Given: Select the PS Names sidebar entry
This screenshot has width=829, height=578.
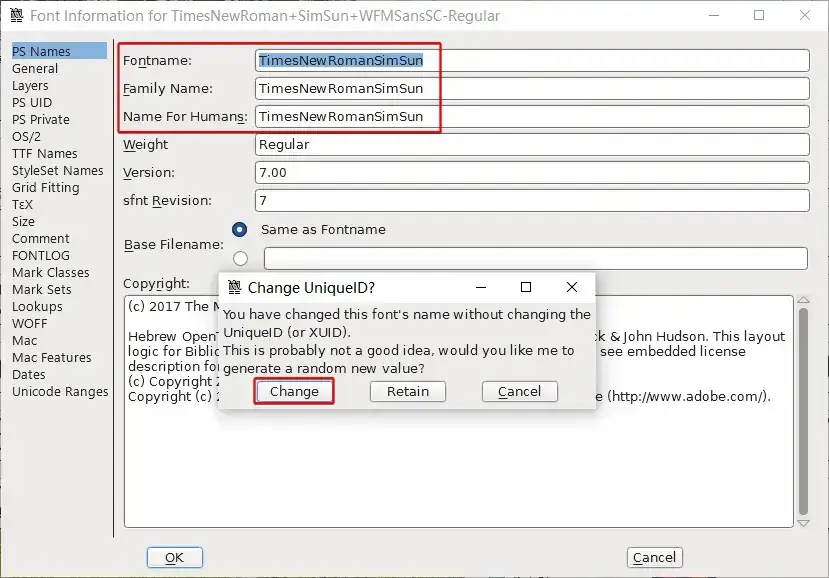Looking at the screenshot, I should click(x=41, y=51).
